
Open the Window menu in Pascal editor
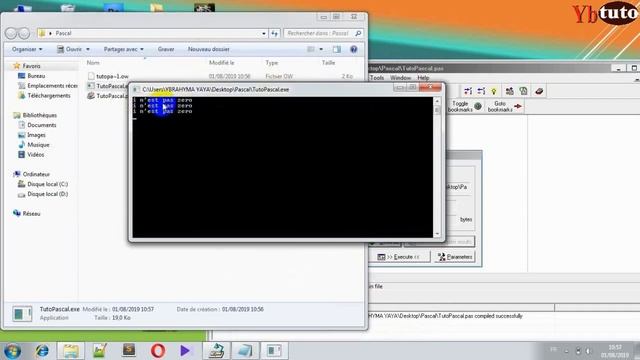click(400, 78)
